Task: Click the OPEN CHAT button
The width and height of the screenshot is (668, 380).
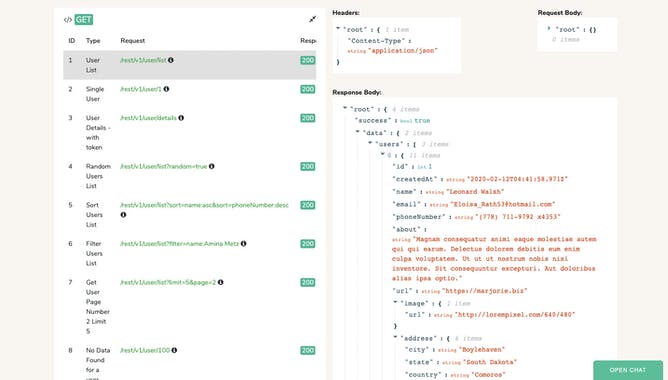Action: pyautogui.click(x=628, y=370)
